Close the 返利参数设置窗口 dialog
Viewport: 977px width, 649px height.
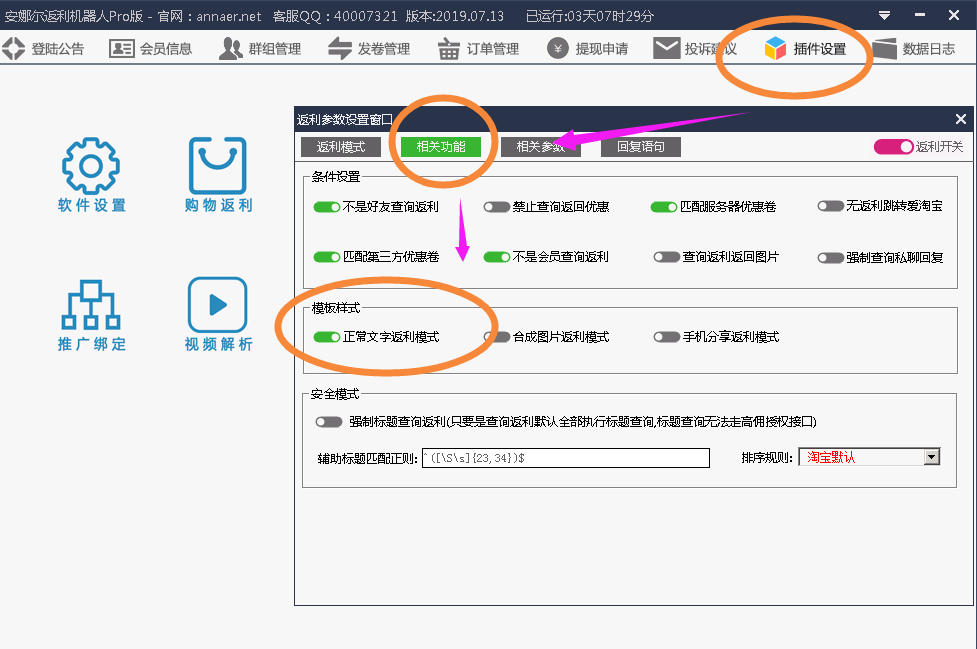[961, 119]
